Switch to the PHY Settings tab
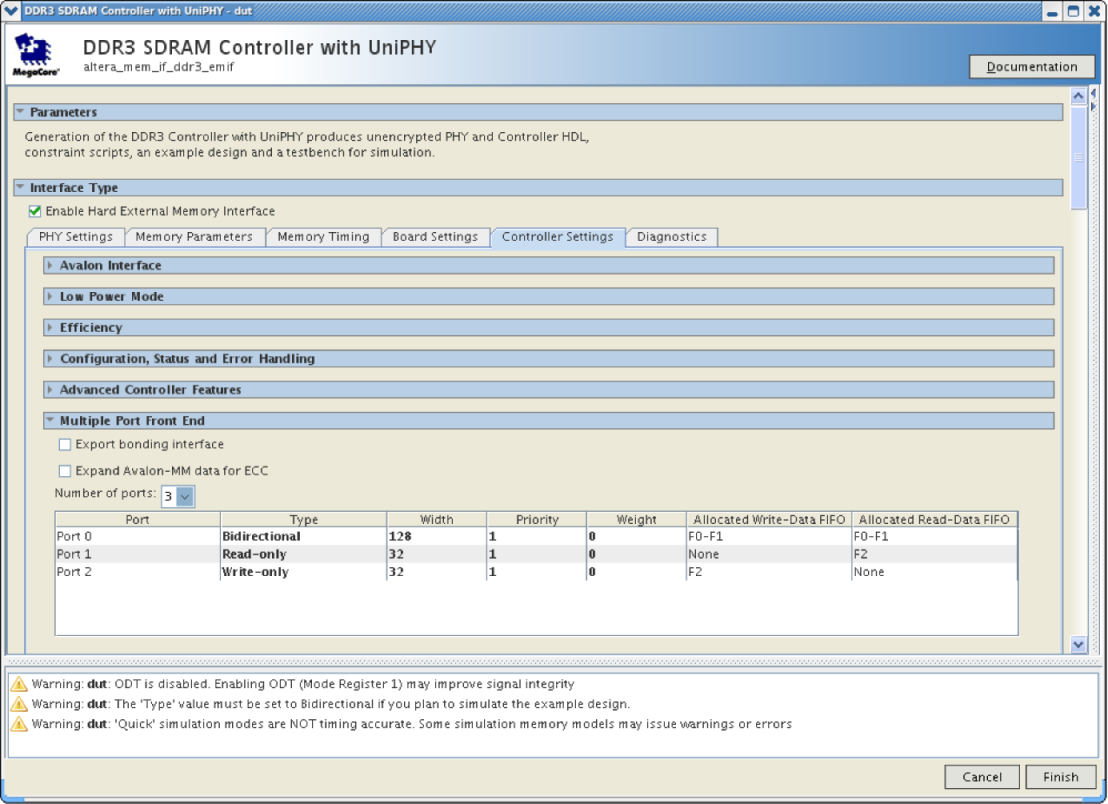Viewport: 1108px width, 804px height. (76, 237)
